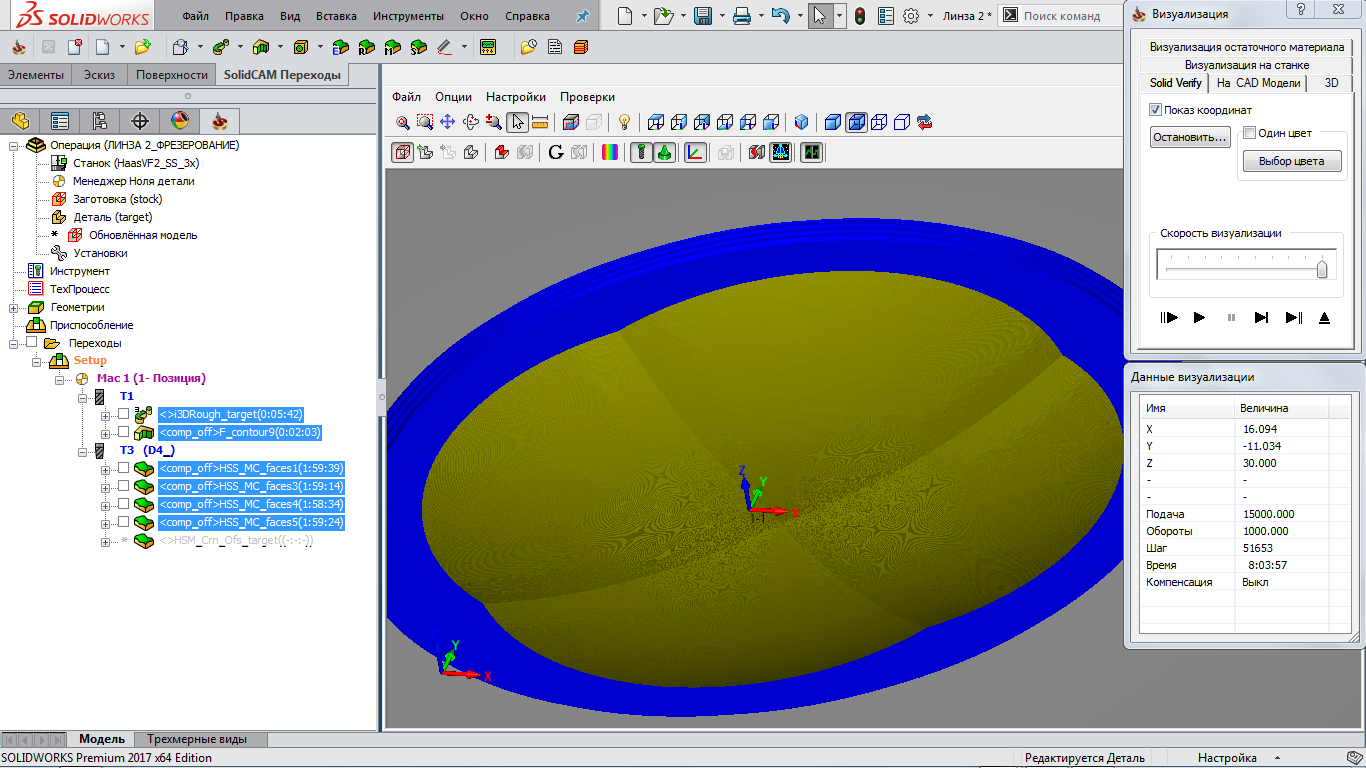
Task: Open the dropdown arrow beside Save icon
Action: pyautogui.click(x=720, y=16)
